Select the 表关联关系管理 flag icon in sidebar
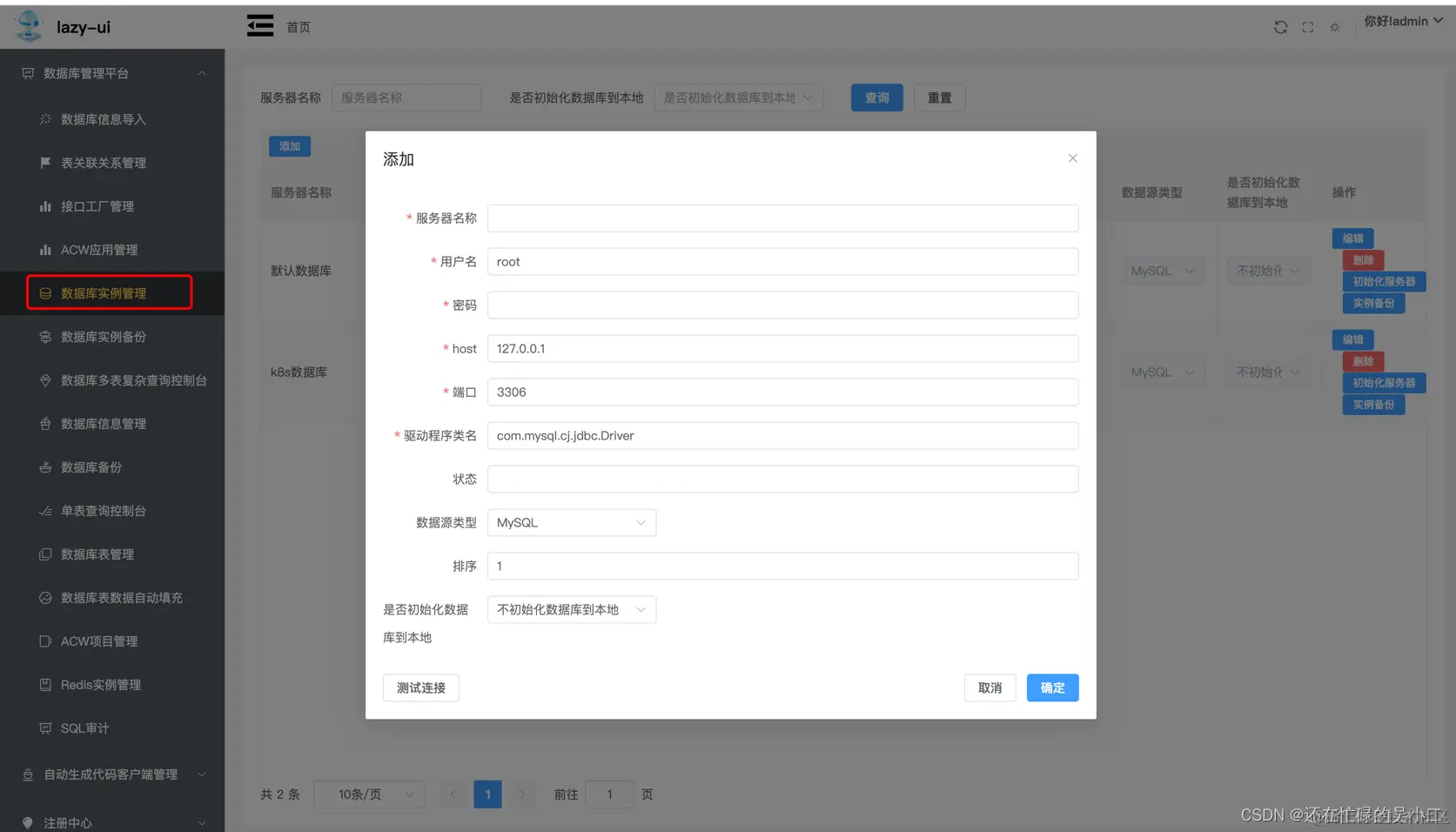Viewport: 1456px width, 832px height. (x=44, y=163)
